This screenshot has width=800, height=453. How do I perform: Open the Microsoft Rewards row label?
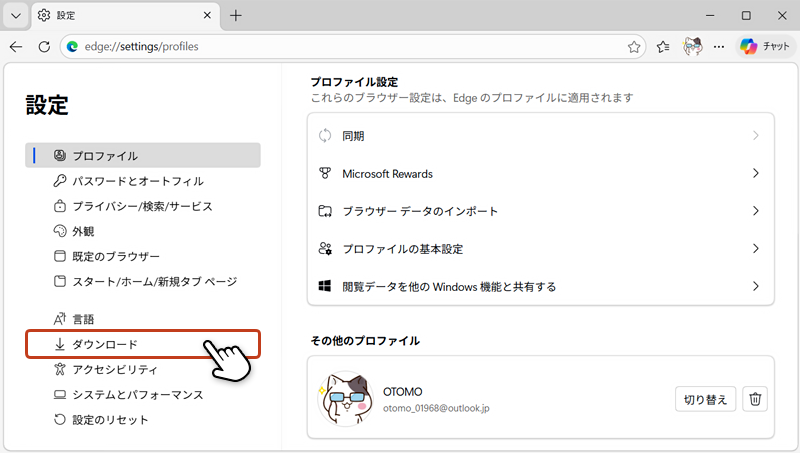pos(387,174)
